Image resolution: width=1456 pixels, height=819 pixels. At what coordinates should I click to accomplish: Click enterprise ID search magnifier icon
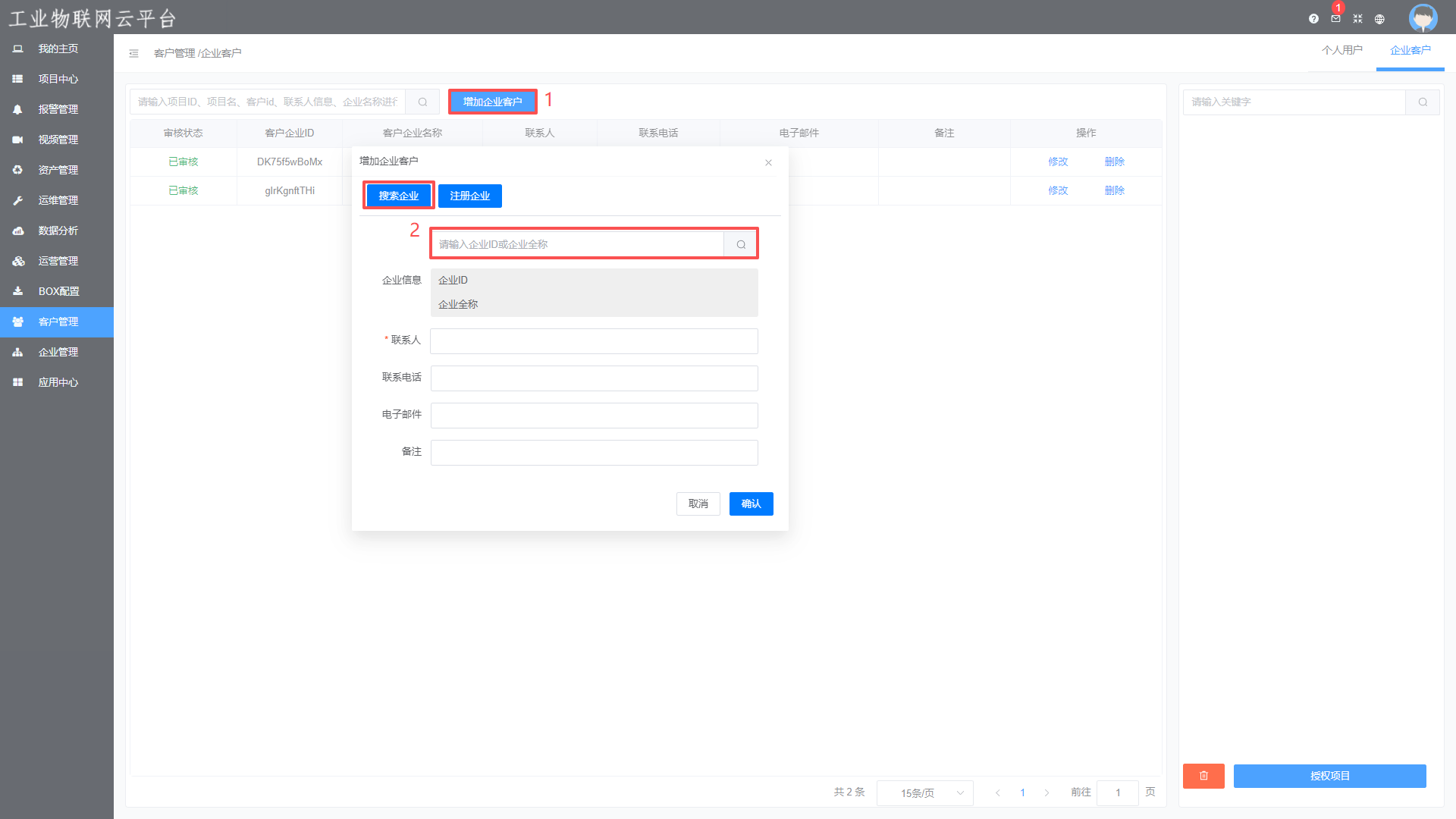pos(741,244)
